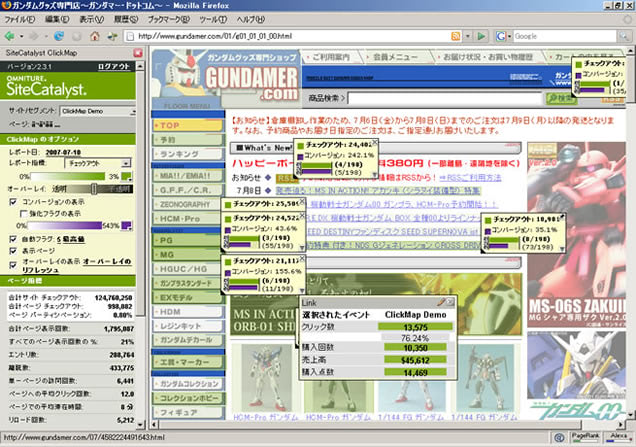Image resolution: width=636 pixels, height=447 pixels.
Task: Open the 表示(V) menu
Action: tap(92, 19)
